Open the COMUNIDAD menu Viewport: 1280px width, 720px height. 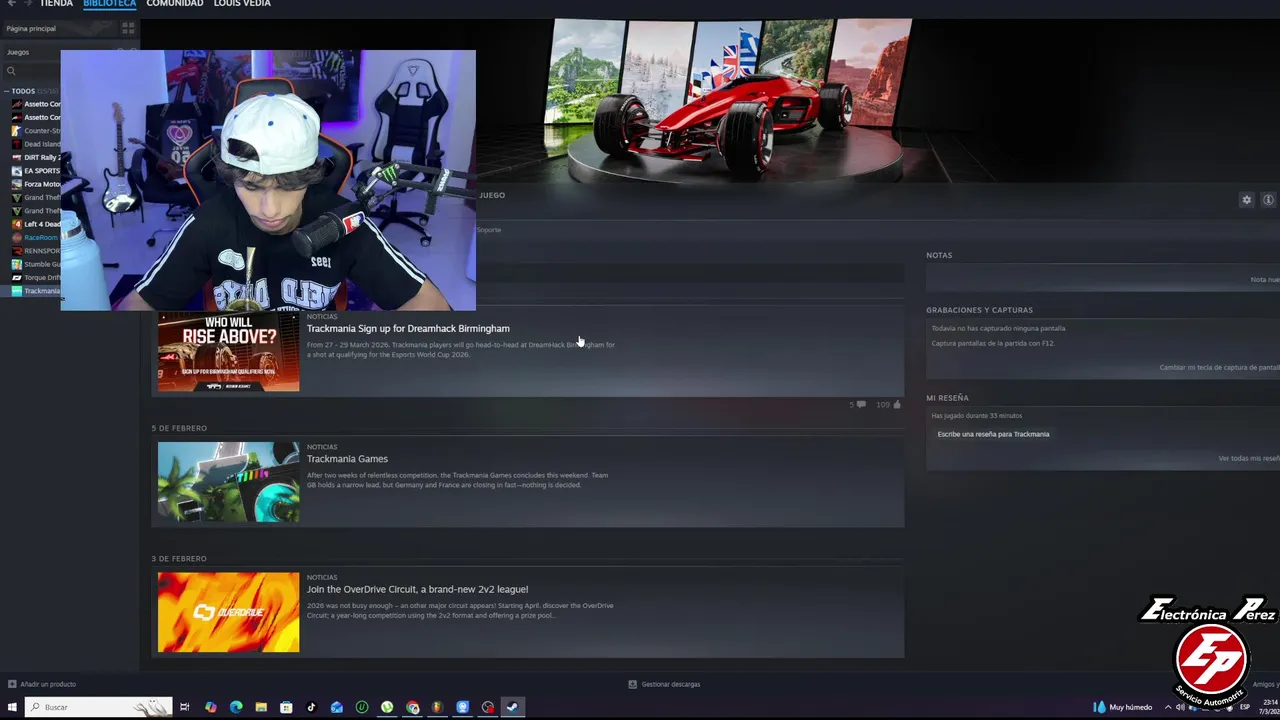[x=175, y=4]
